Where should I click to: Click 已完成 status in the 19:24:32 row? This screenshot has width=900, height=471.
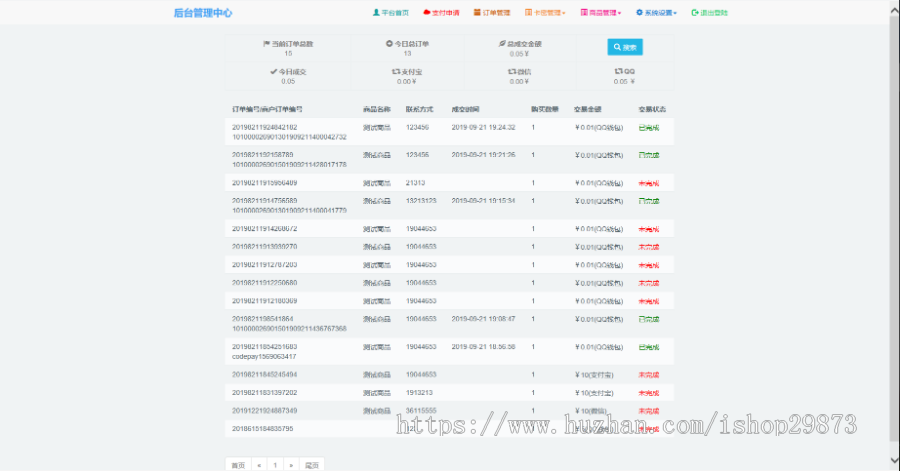click(649, 128)
